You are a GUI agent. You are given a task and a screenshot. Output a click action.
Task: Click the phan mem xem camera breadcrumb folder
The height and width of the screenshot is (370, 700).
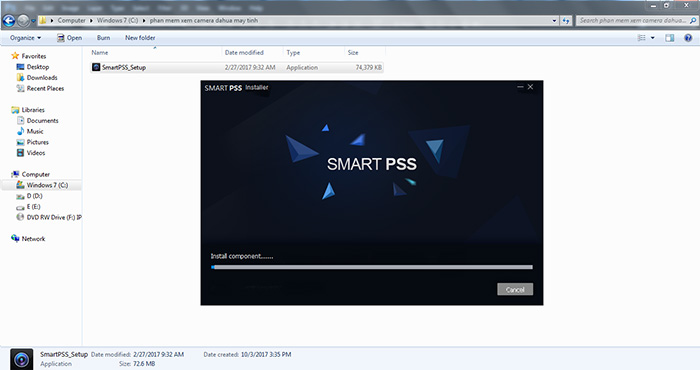coord(204,21)
